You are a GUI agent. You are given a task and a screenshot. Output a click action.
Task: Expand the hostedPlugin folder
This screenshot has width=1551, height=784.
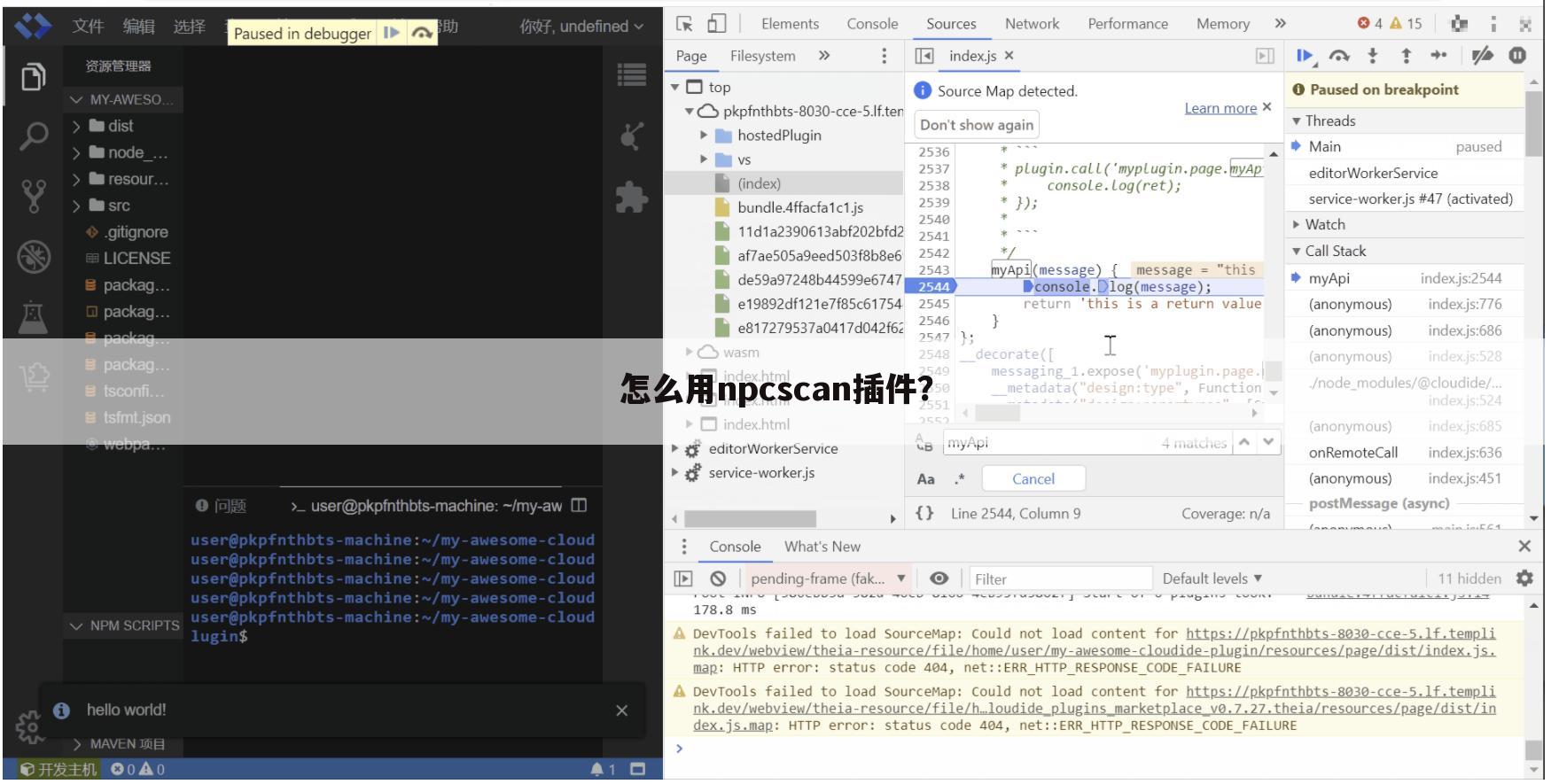point(704,136)
